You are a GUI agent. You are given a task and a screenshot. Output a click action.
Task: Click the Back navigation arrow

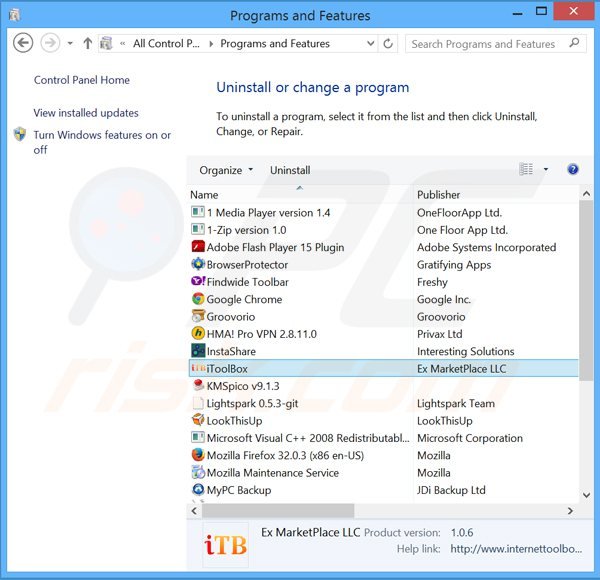coord(23,43)
